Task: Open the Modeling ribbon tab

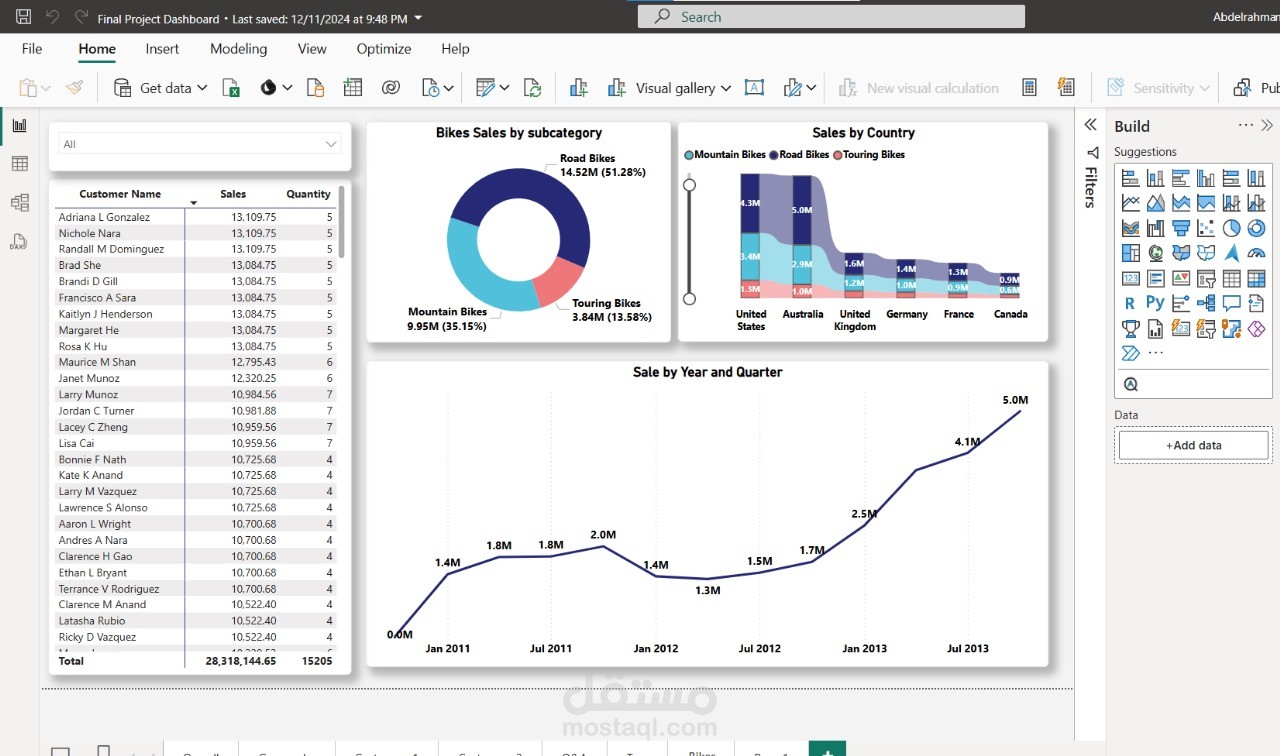Action: tap(238, 48)
